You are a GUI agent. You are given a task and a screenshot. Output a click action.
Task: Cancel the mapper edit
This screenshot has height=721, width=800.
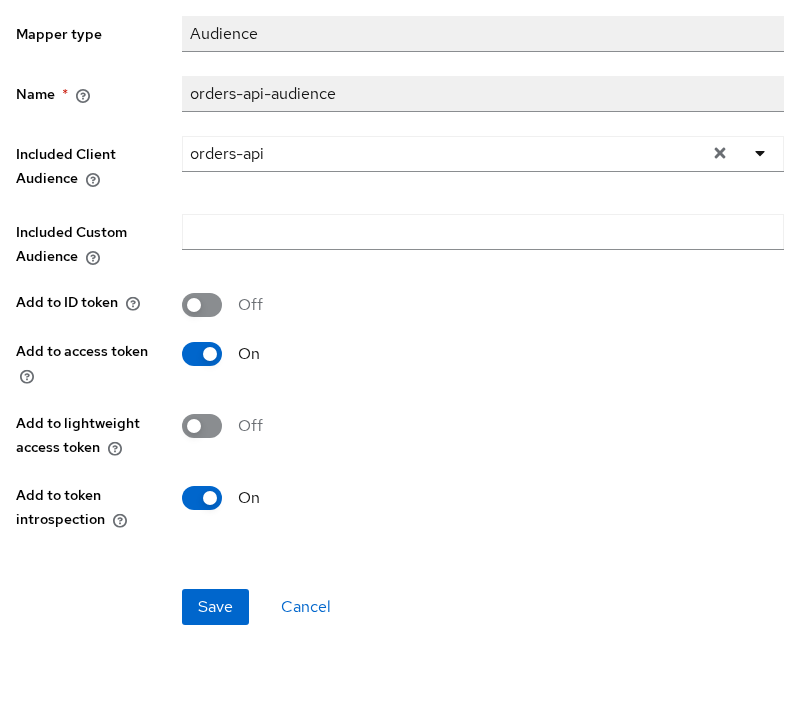tap(306, 607)
